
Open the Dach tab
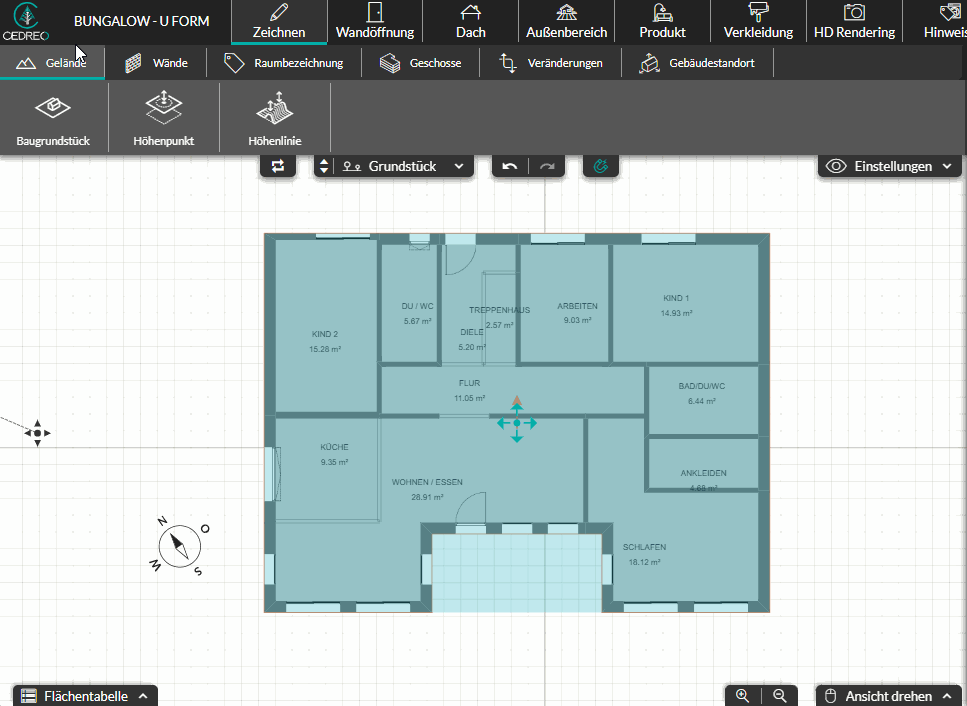pyautogui.click(x=471, y=22)
